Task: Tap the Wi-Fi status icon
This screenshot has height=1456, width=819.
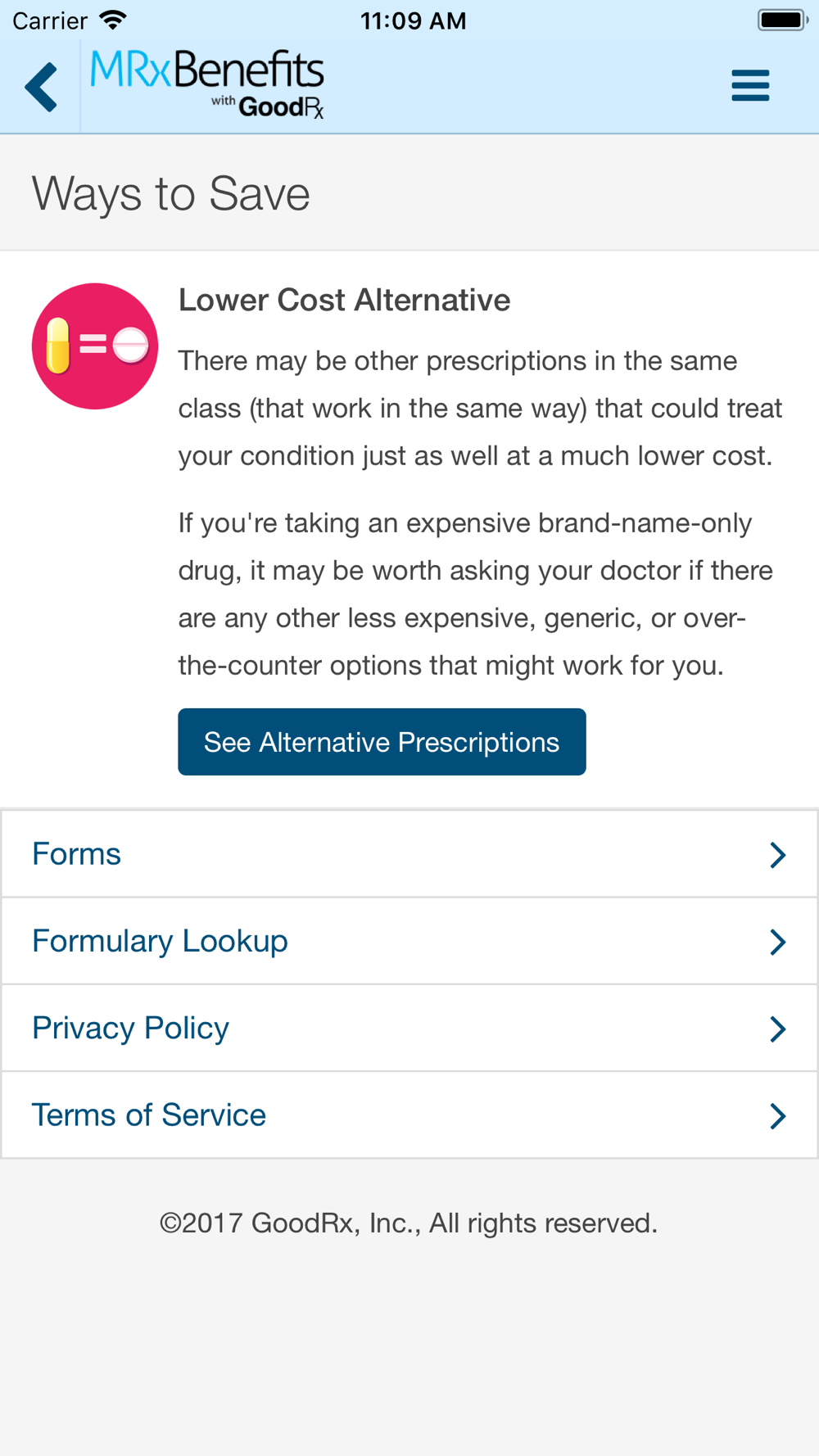Action: [x=112, y=20]
